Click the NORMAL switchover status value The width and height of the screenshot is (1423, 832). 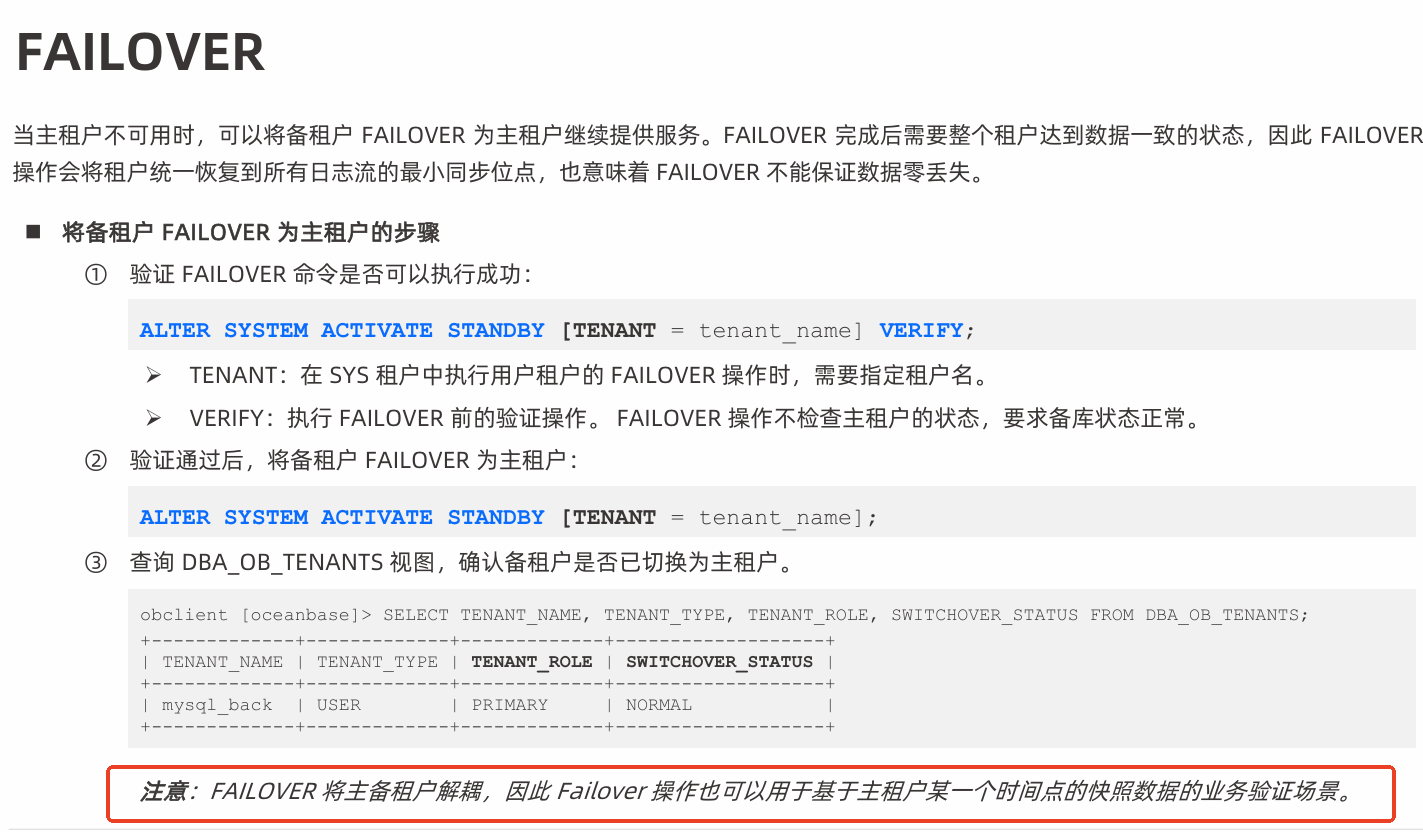(658, 705)
